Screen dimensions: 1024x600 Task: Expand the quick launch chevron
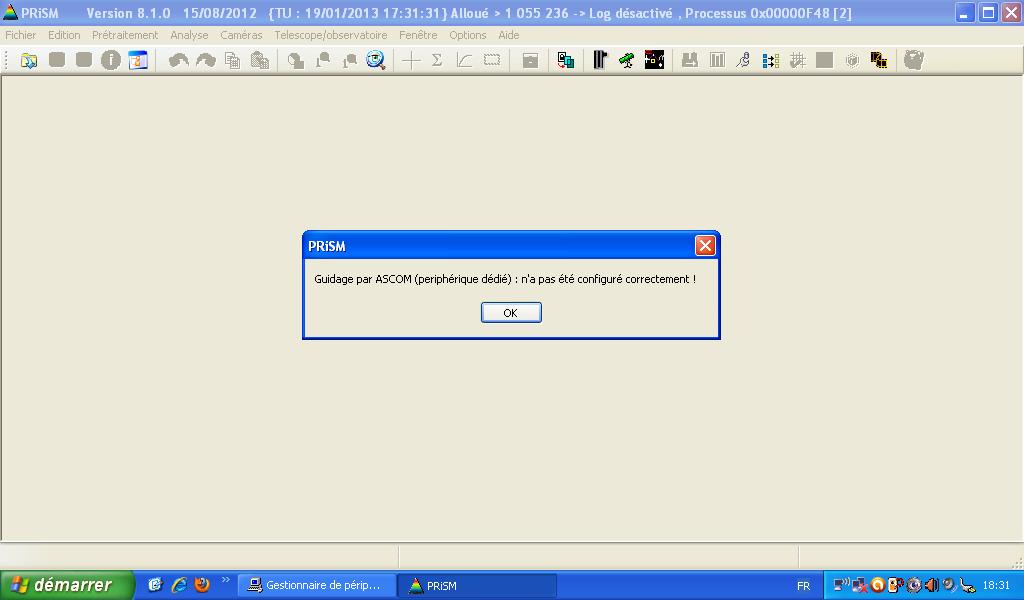[x=225, y=580]
